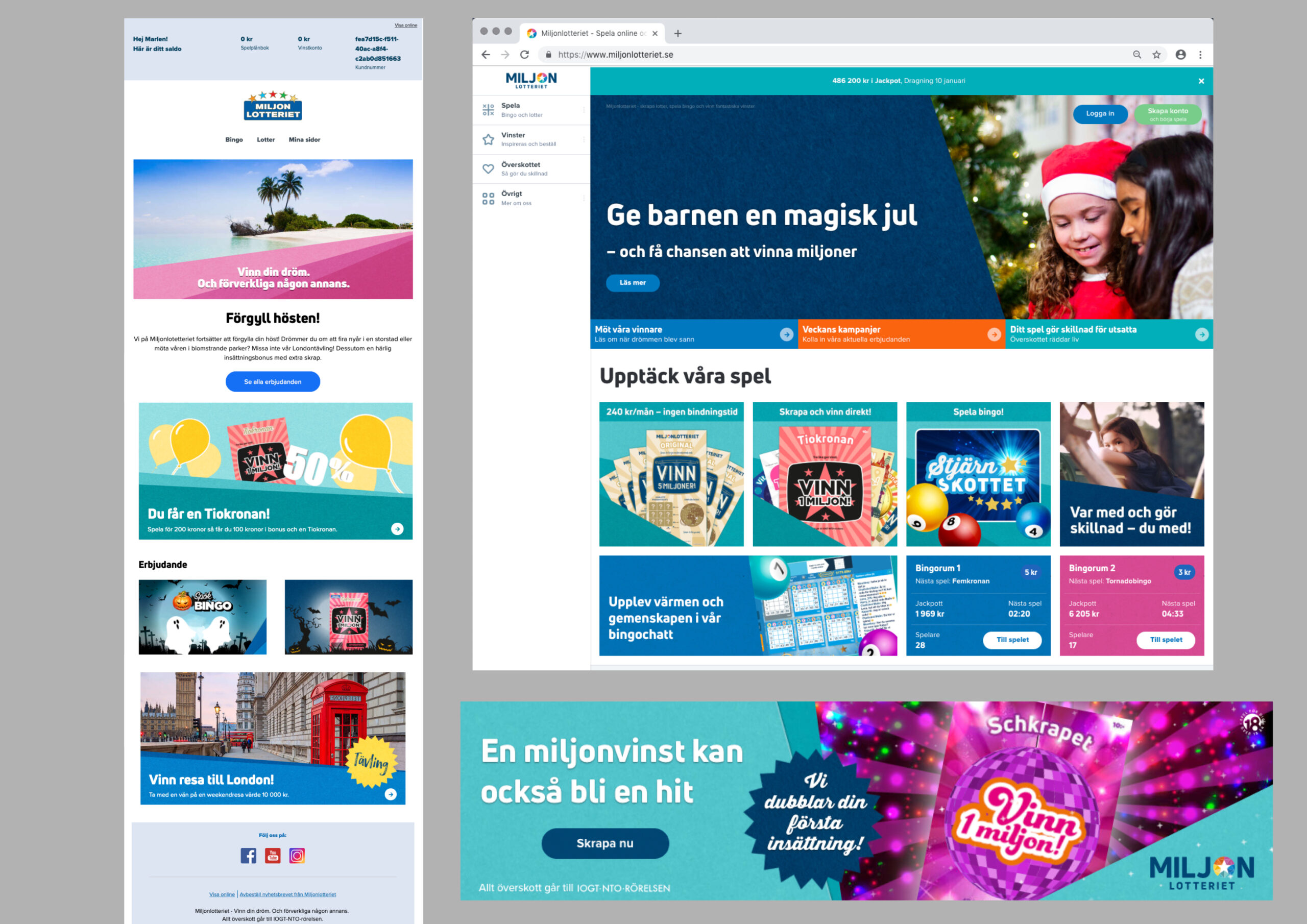Screen dimensions: 1307x924
Task: Open the Halloween Tiokronan offer image
Action: tap(348, 617)
